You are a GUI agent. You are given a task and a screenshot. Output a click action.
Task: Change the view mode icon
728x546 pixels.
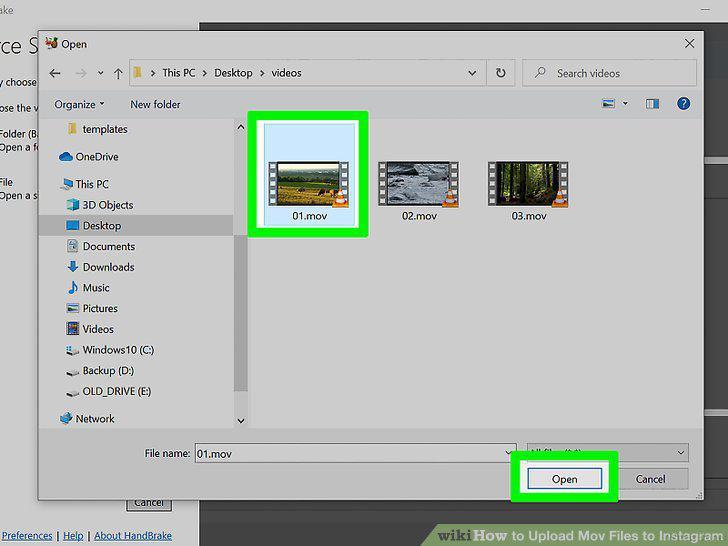tap(608, 104)
